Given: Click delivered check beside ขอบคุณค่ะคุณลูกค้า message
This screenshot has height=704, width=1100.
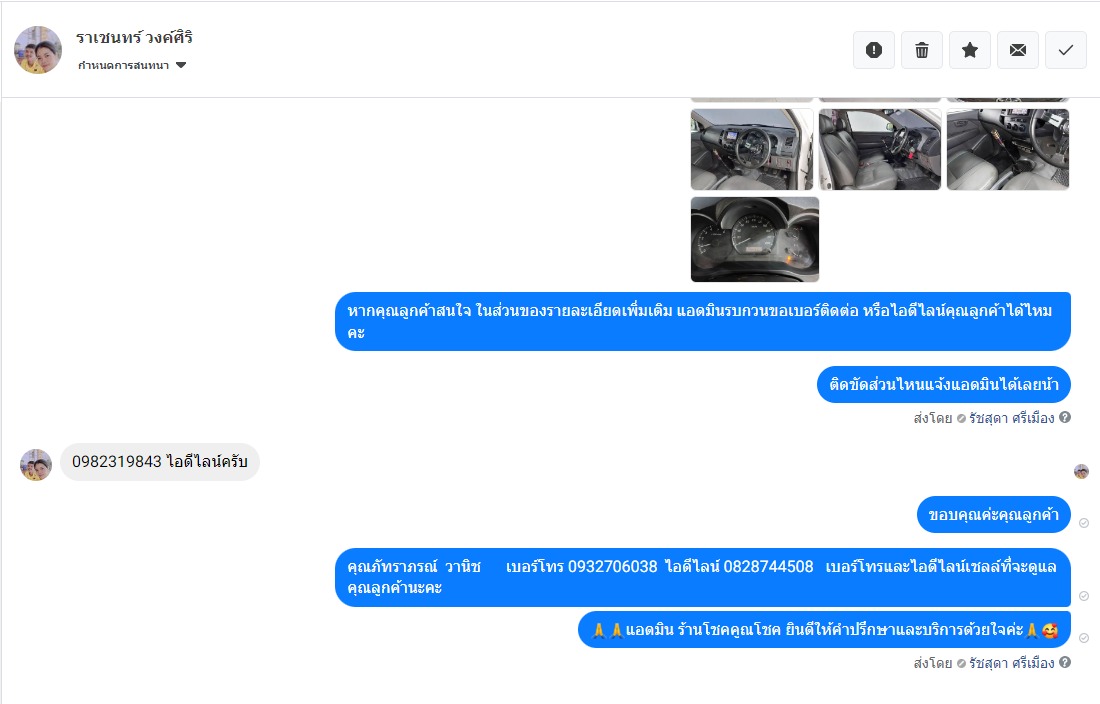Looking at the screenshot, I should click(x=1084, y=523).
